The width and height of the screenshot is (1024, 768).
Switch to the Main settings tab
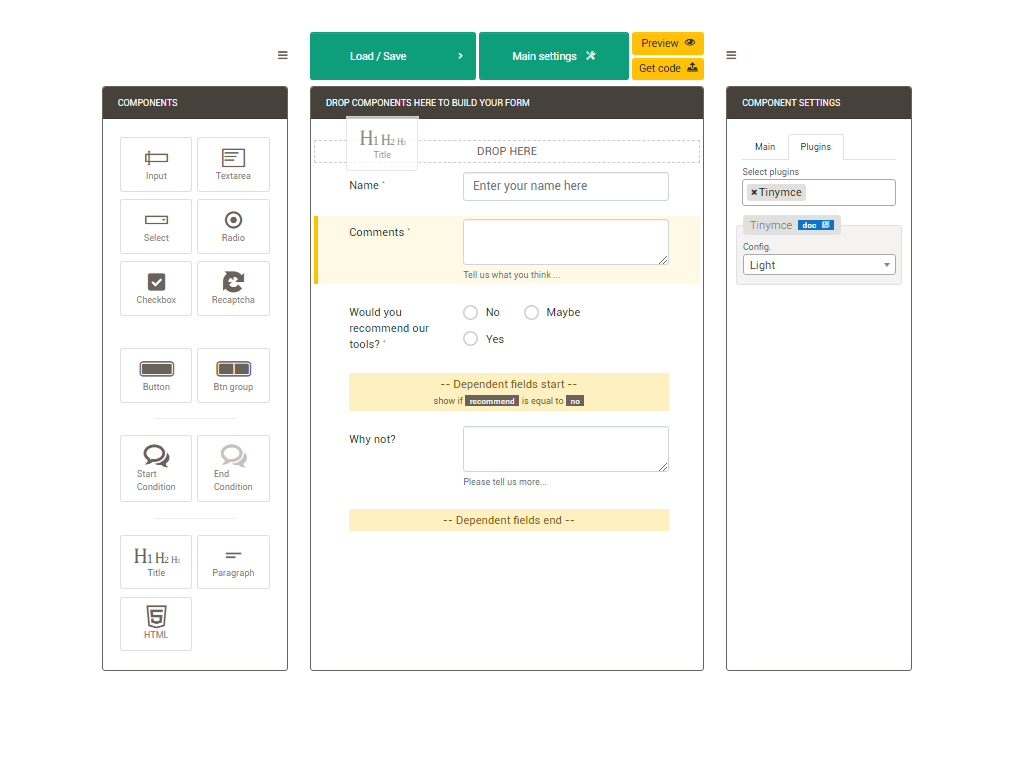[x=553, y=56]
